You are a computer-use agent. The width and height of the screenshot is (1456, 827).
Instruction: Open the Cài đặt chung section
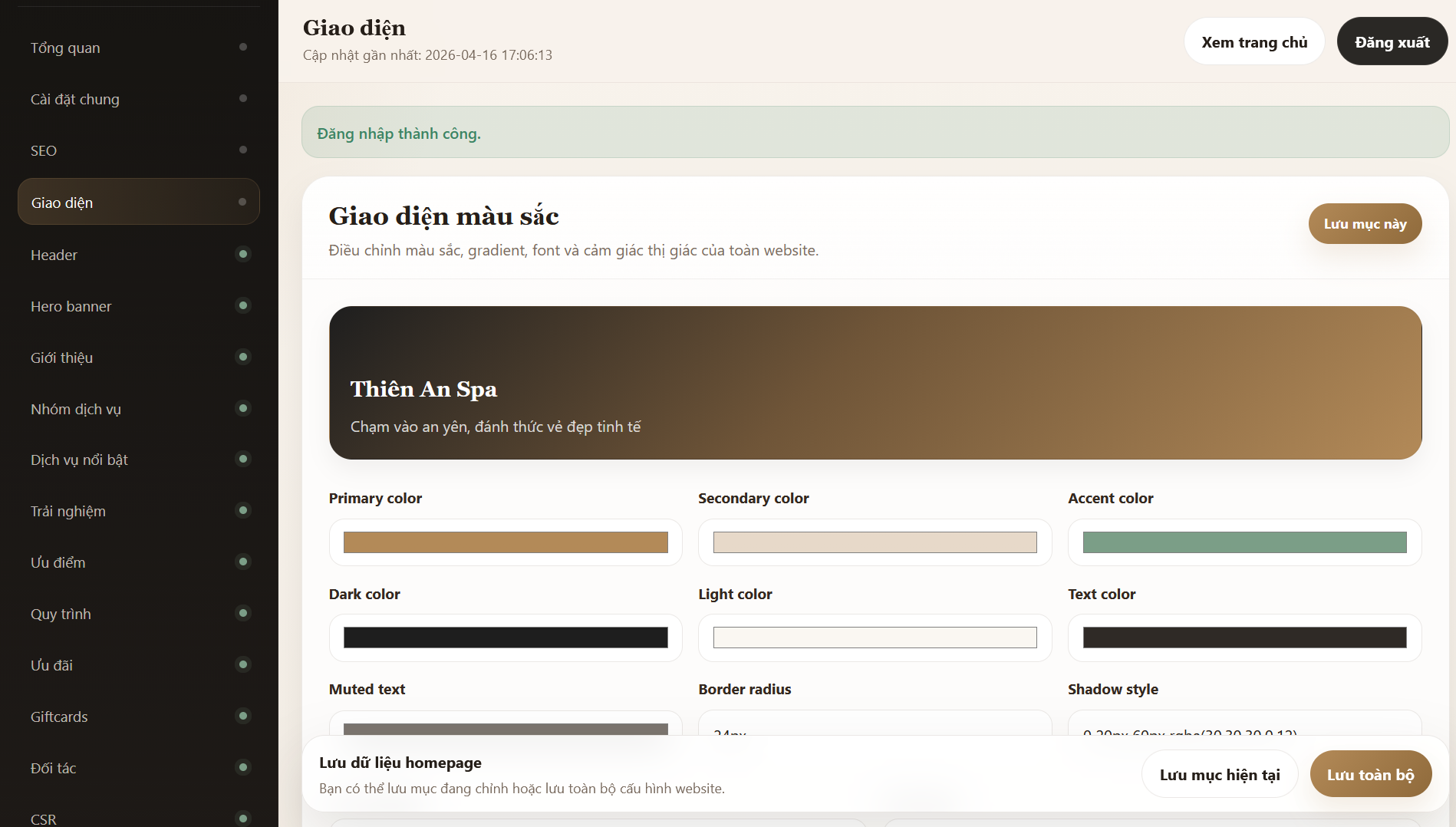(x=75, y=99)
